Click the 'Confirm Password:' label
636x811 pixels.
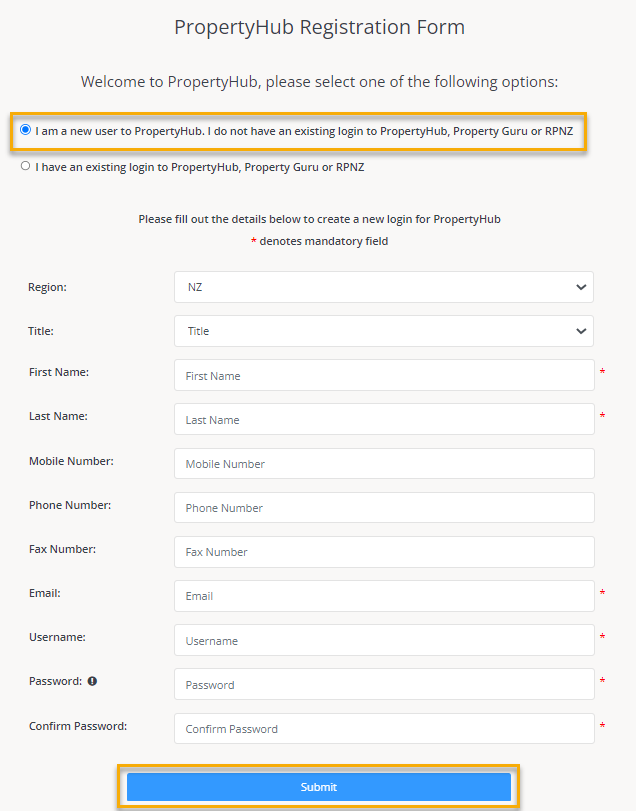[x=78, y=726]
